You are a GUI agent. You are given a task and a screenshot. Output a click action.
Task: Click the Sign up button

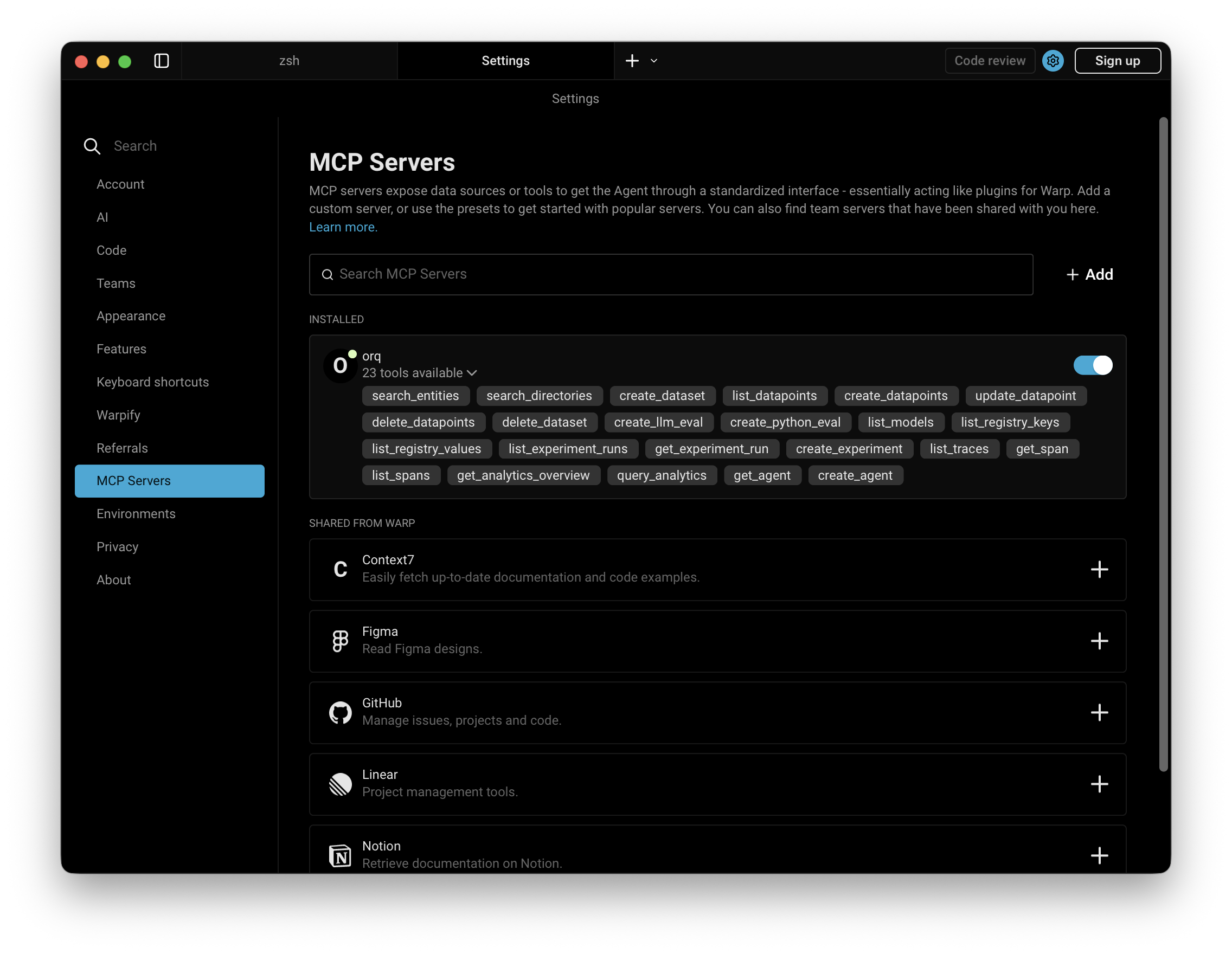[x=1118, y=60]
